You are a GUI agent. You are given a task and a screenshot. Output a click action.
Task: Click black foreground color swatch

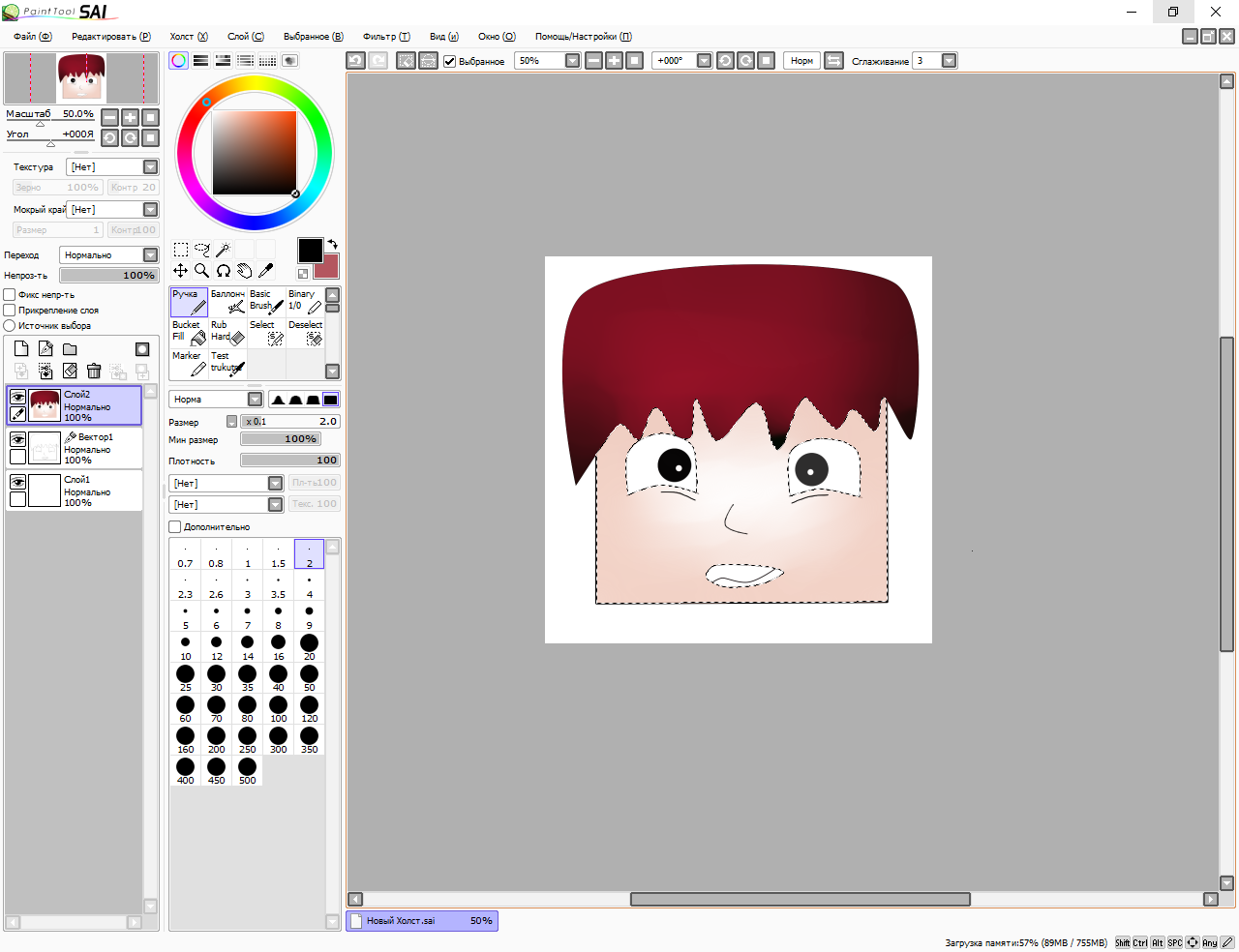pyautogui.click(x=310, y=251)
